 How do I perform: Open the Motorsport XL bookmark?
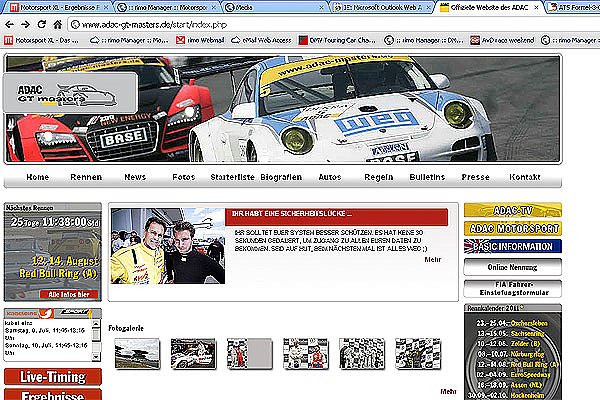click(42, 40)
